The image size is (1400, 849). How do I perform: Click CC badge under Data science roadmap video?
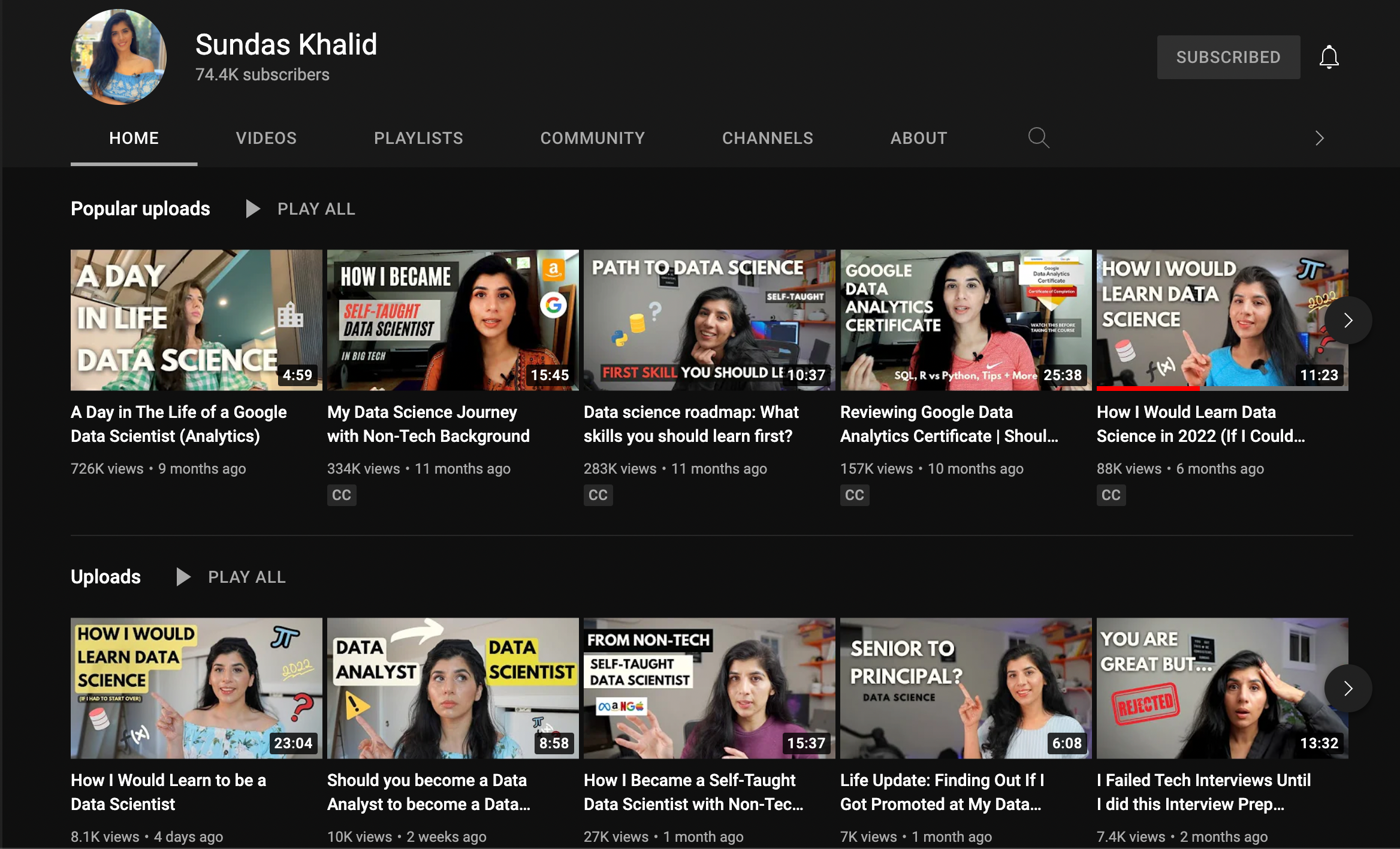pos(598,495)
